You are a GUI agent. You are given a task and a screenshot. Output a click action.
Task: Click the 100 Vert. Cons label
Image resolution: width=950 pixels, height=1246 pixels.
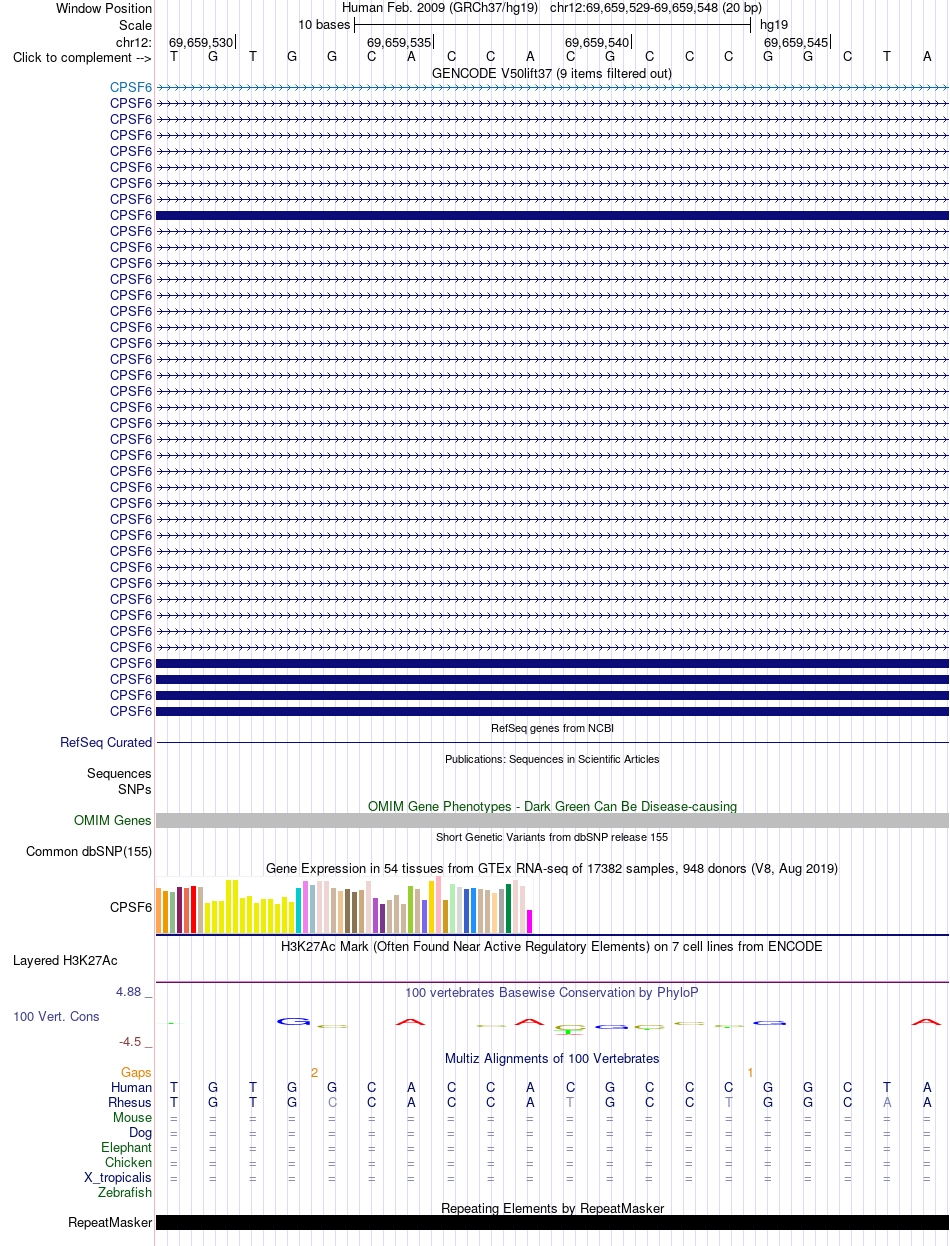tap(56, 1017)
